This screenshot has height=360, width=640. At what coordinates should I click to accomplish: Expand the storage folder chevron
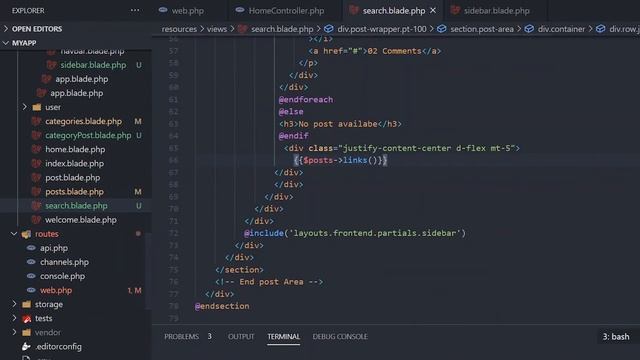coord(14,304)
